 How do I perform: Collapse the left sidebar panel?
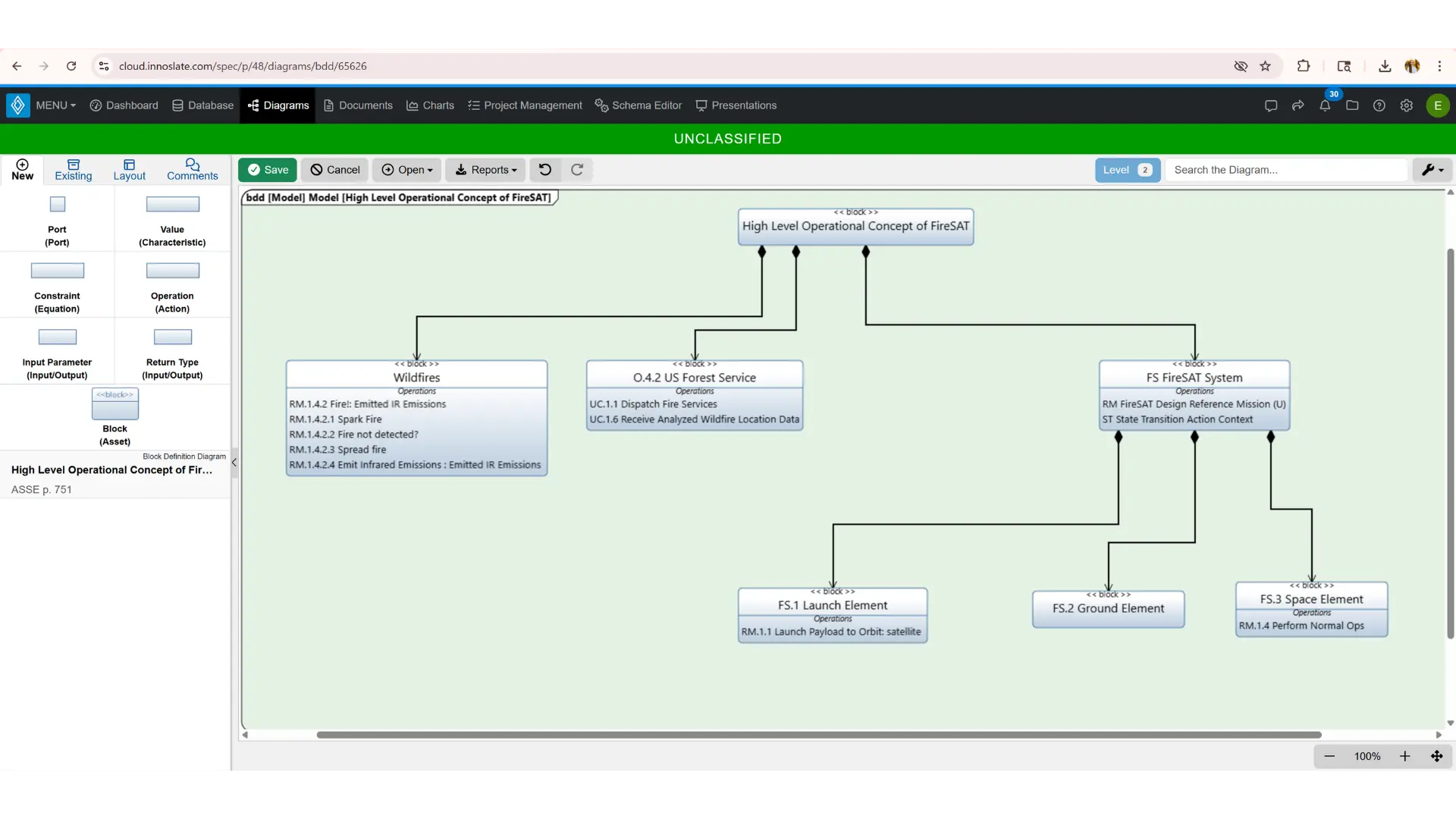234,462
